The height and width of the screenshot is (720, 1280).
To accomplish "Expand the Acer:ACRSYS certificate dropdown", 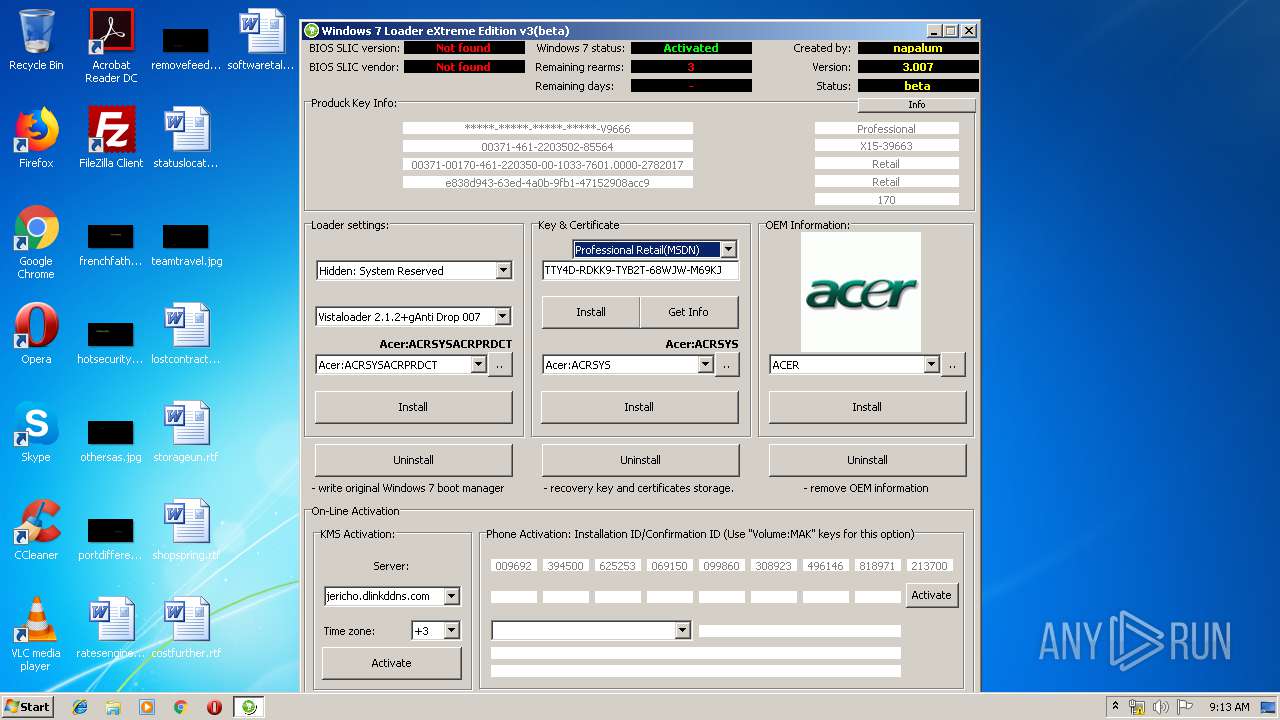I will [705, 365].
